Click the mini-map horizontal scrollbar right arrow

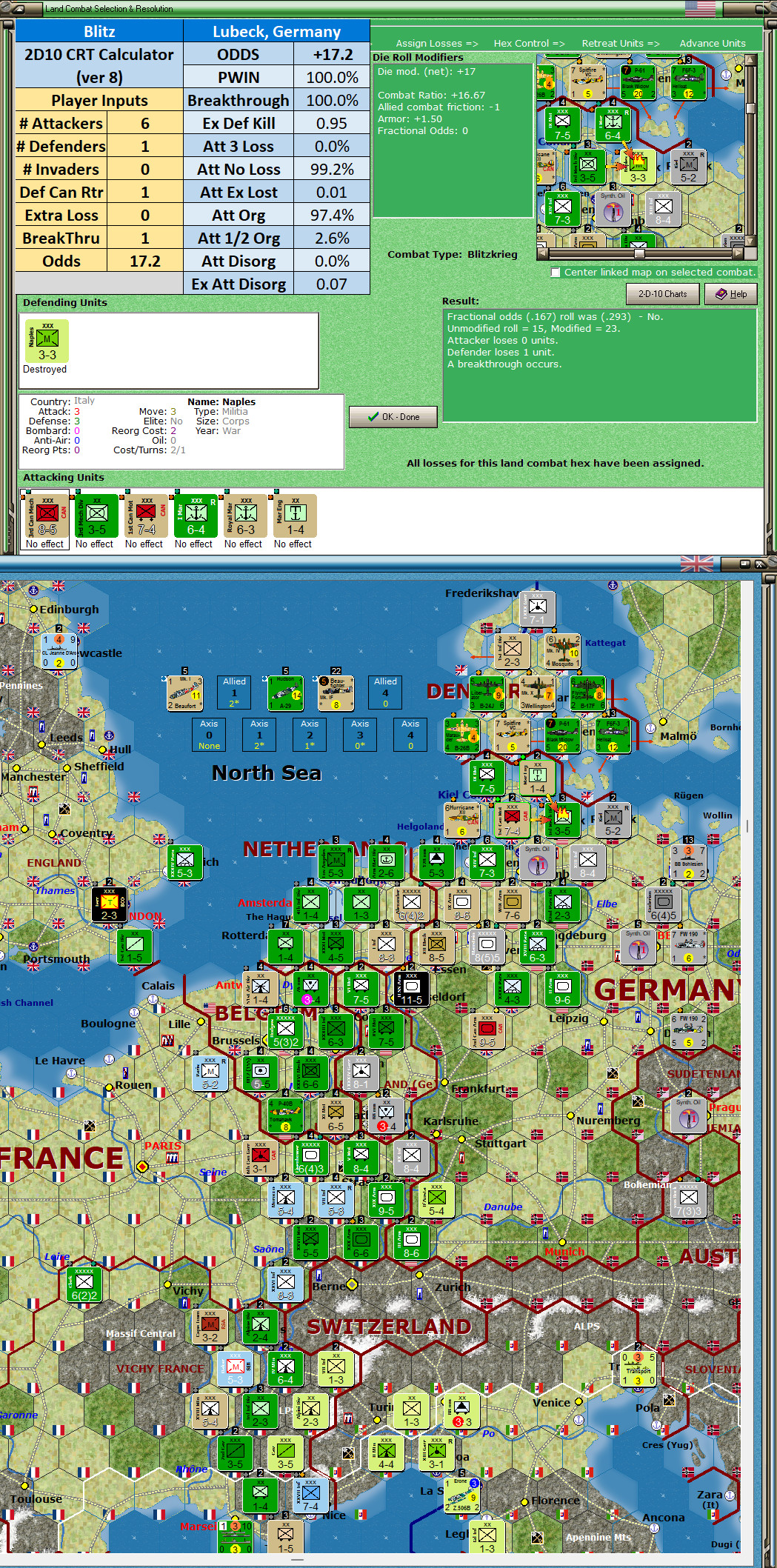pyautogui.click(x=738, y=253)
